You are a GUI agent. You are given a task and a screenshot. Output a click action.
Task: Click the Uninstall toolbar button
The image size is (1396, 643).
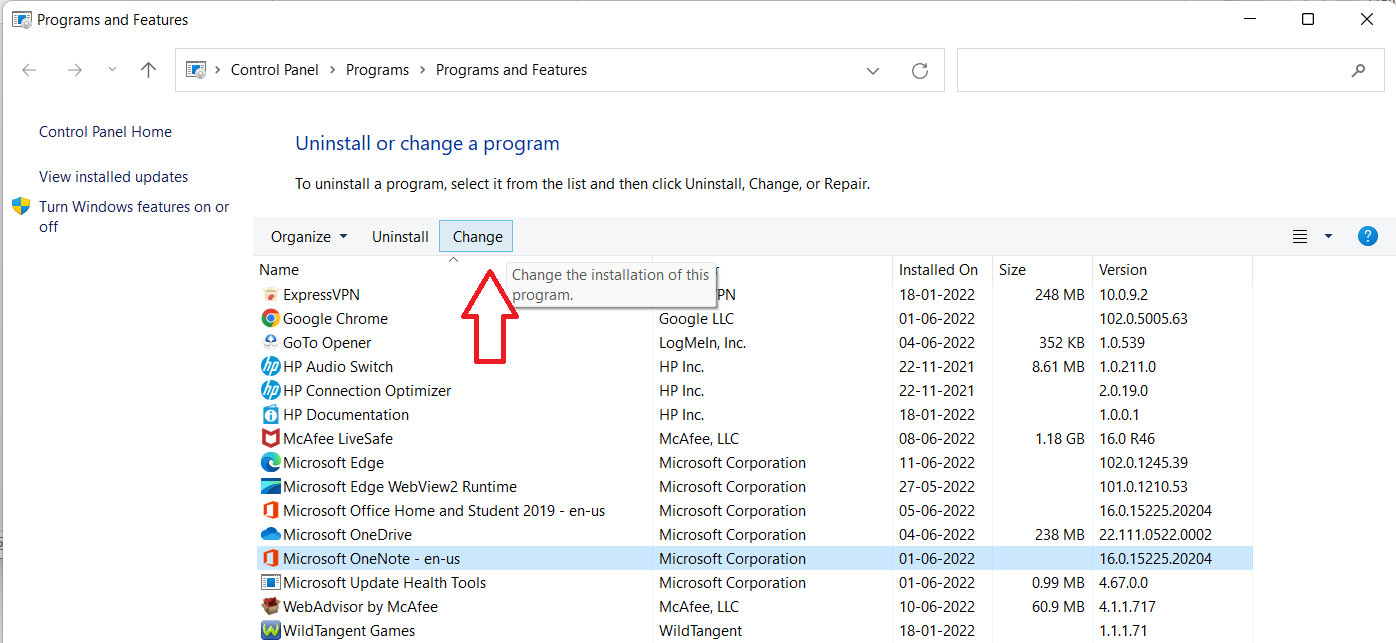400,237
